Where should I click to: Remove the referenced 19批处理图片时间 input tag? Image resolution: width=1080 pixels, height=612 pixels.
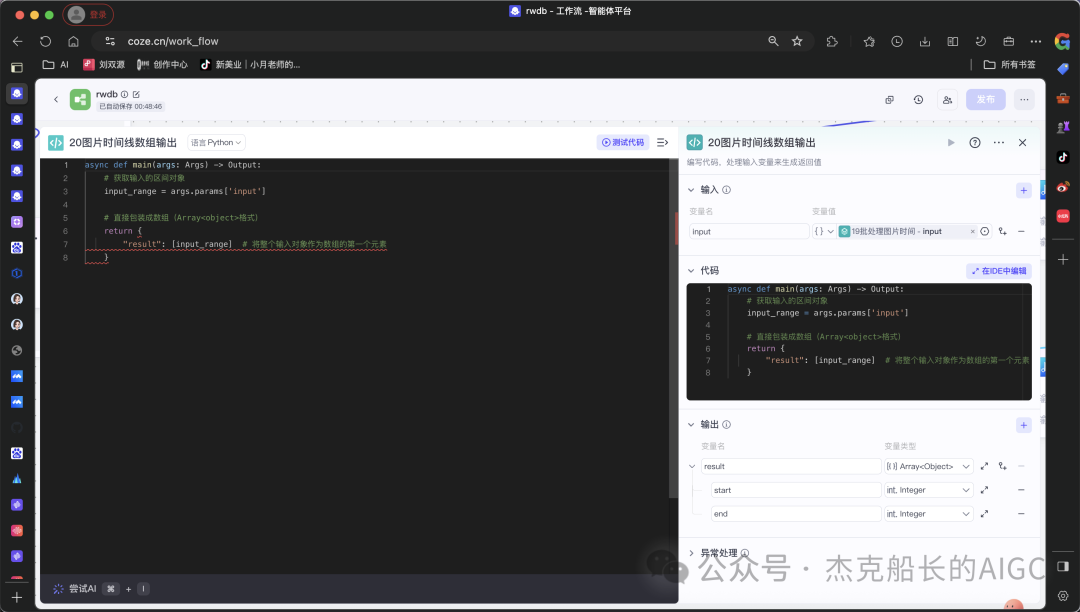(973, 231)
